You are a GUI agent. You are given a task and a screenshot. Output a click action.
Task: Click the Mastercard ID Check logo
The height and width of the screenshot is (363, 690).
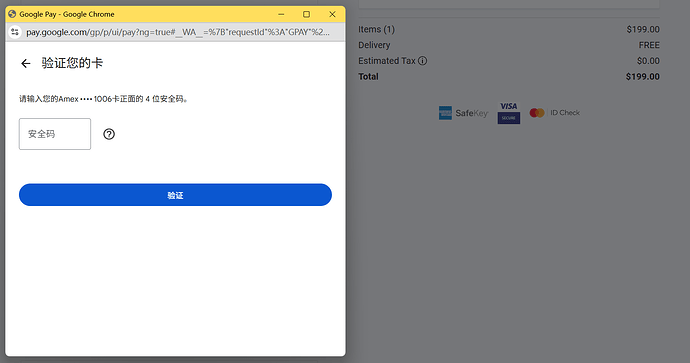pyautogui.click(x=554, y=113)
